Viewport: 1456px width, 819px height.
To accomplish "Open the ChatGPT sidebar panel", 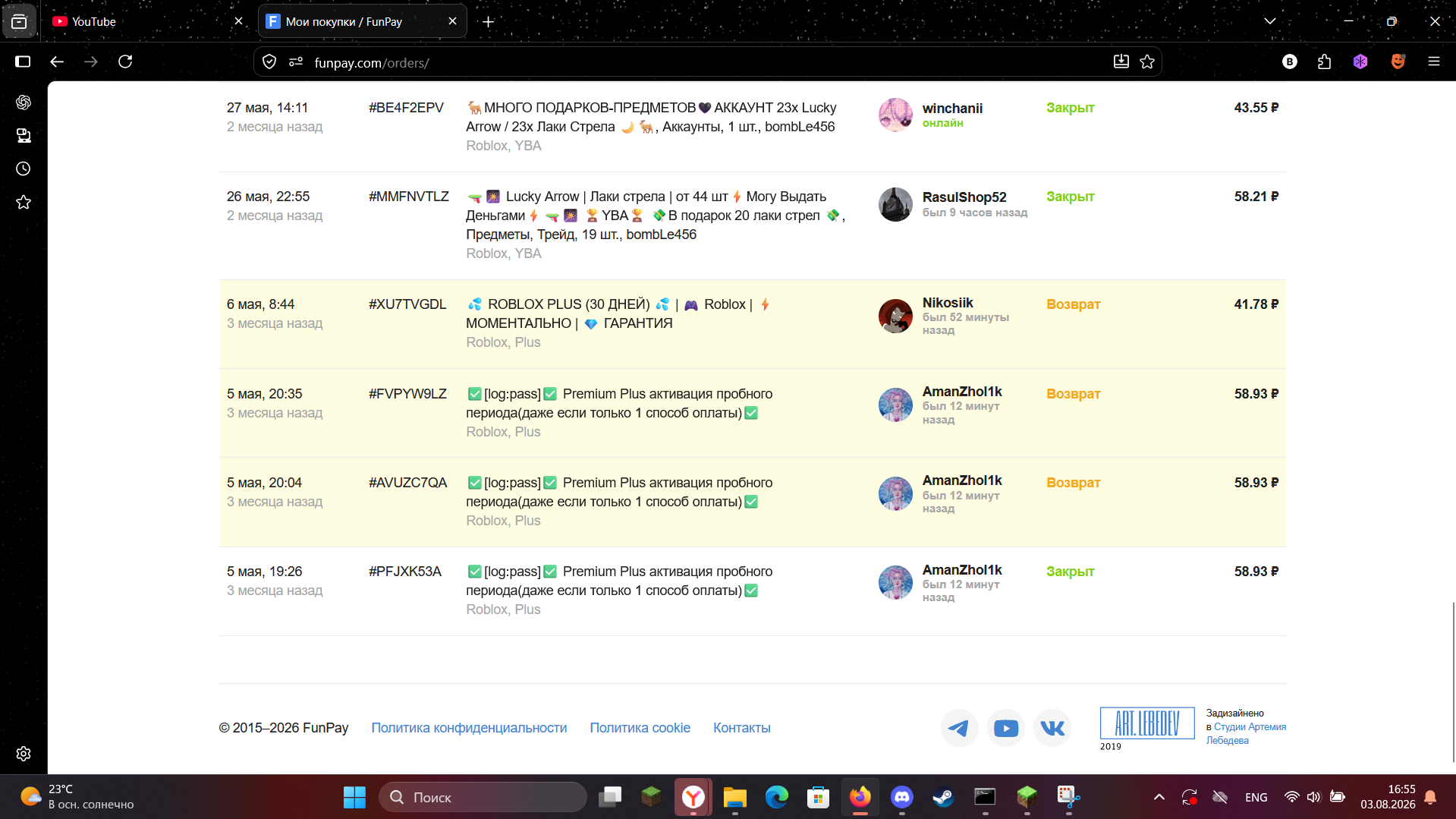I will [x=24, y=102].
